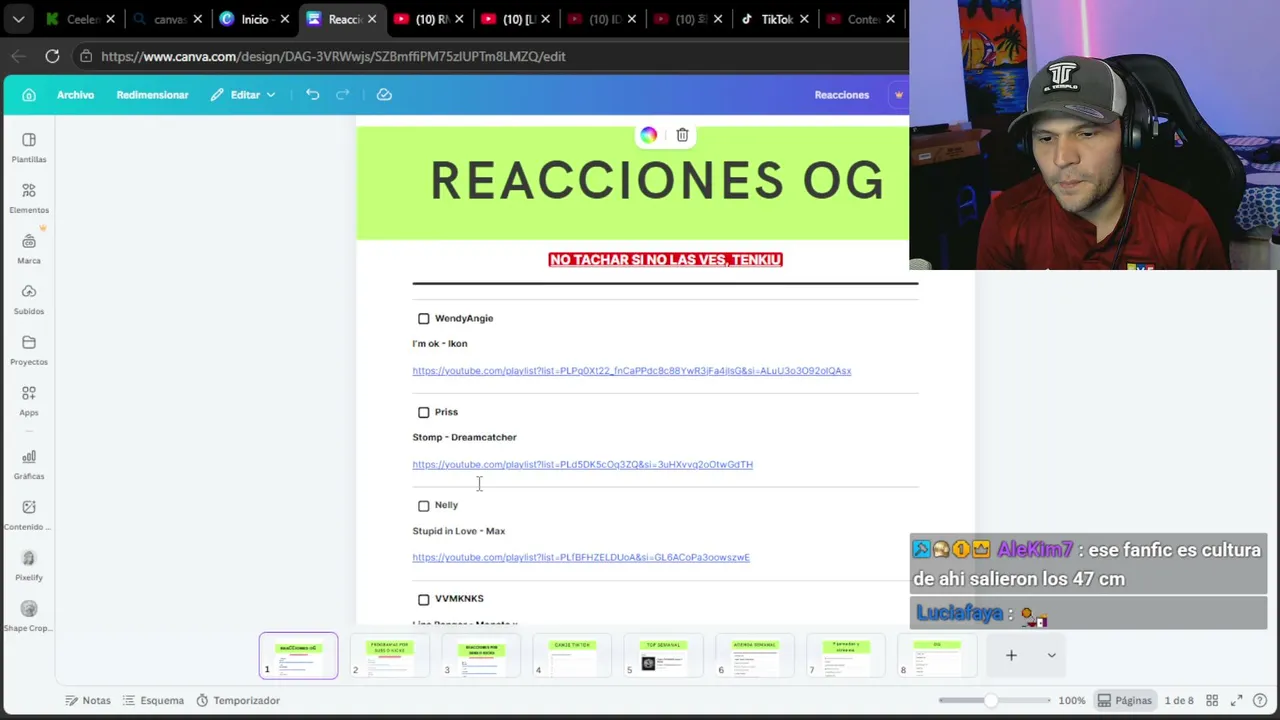The width and height of the screenshot is (1280, 720).
Task: Open the browser tab search dropdown
Action: click(x=19, y=19)
